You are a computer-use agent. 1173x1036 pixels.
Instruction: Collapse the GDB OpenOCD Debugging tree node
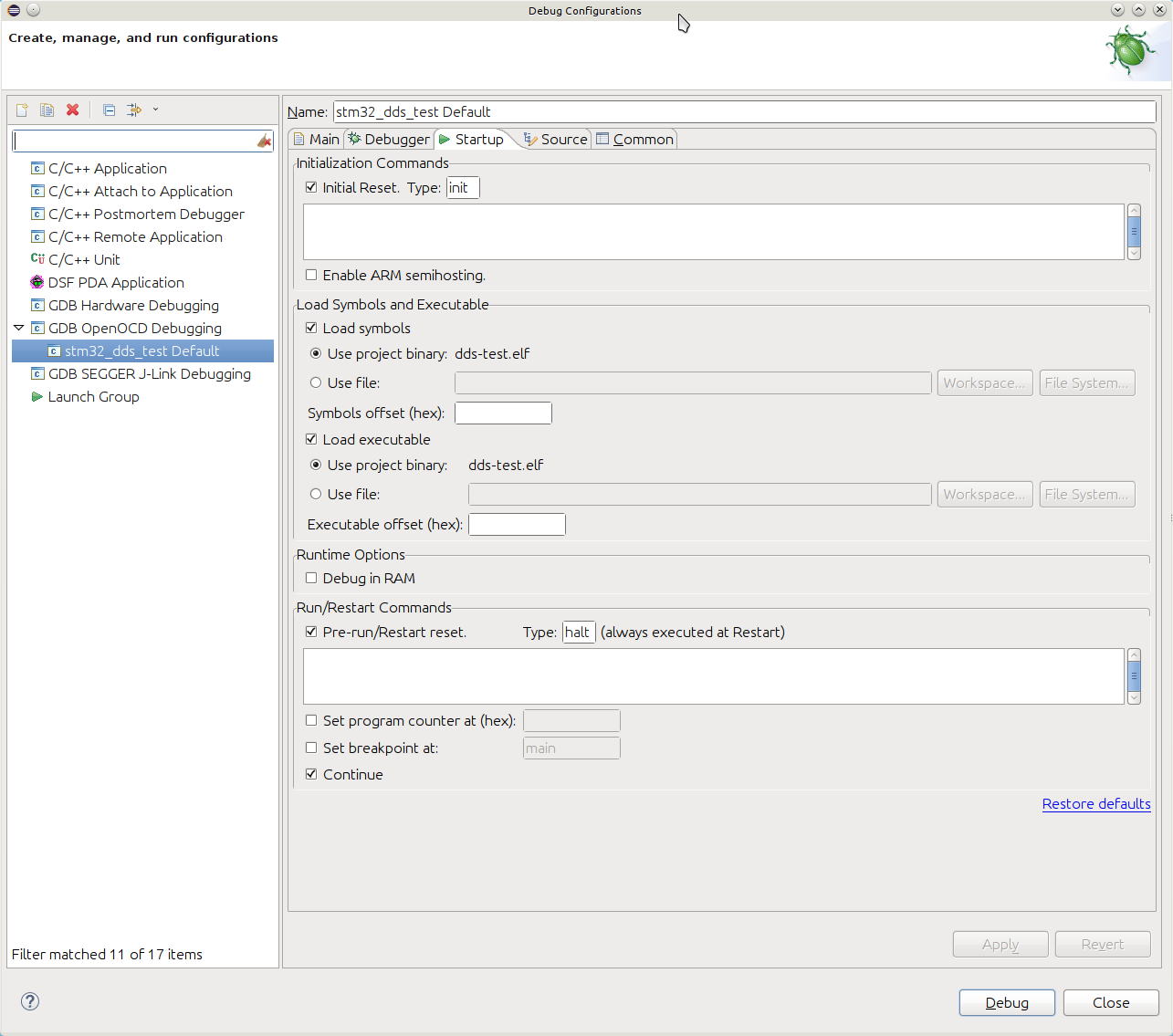tap(18, 328)
